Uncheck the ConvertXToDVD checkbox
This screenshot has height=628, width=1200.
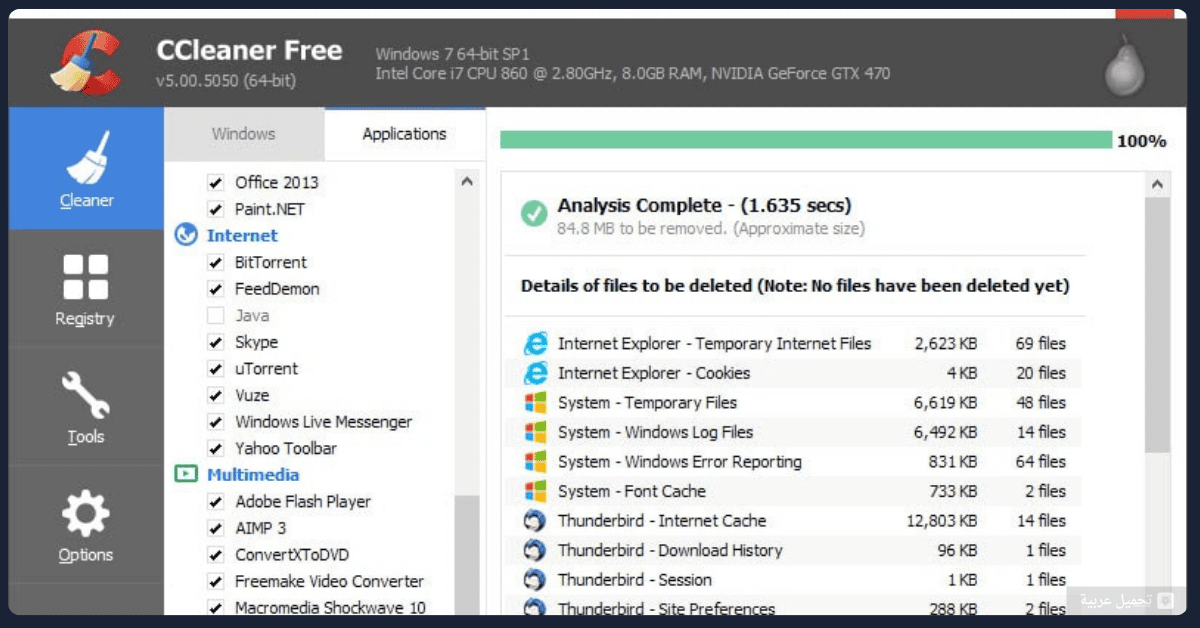215,555
